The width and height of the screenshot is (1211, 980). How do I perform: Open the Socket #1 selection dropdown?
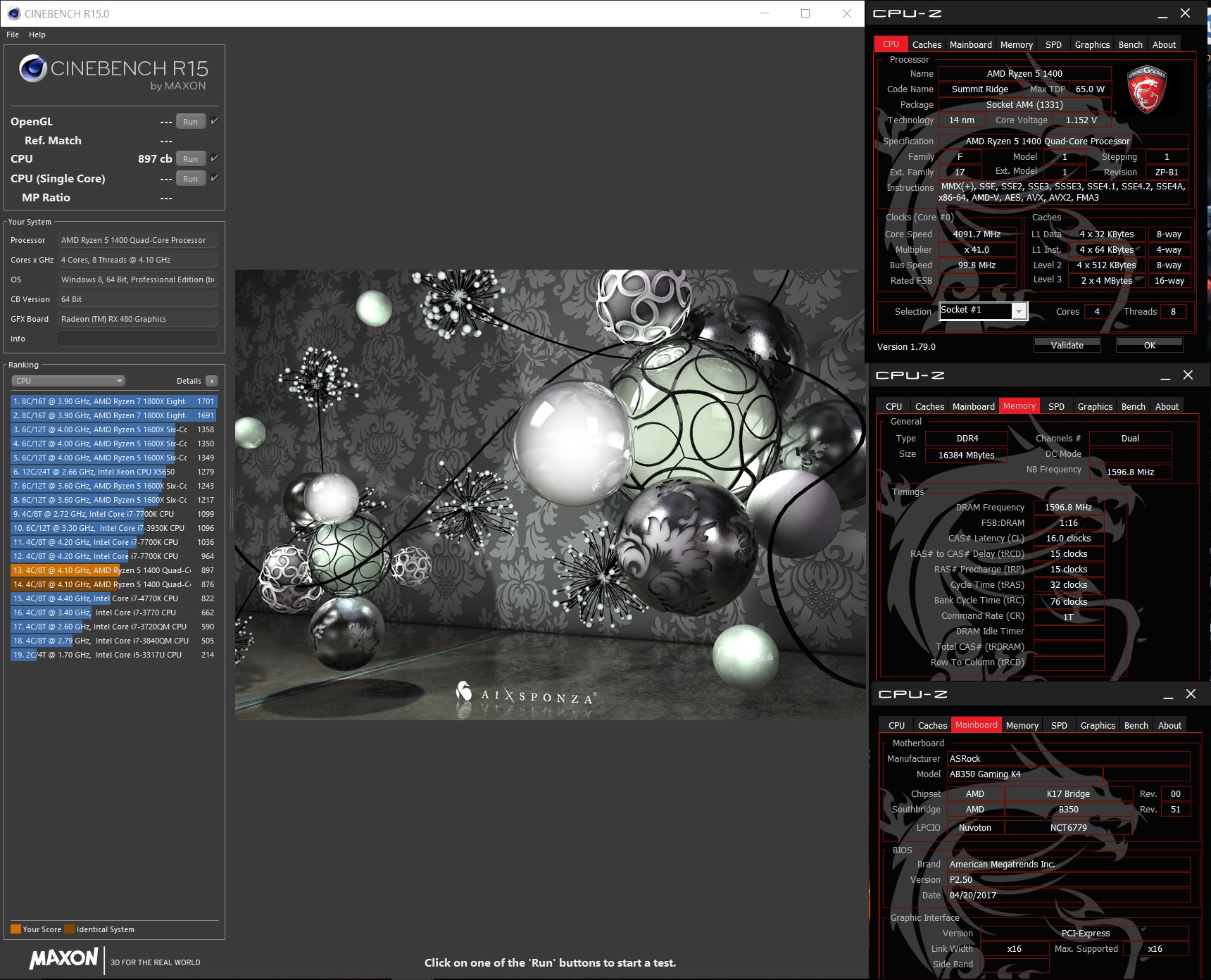[x=984, y=310]
